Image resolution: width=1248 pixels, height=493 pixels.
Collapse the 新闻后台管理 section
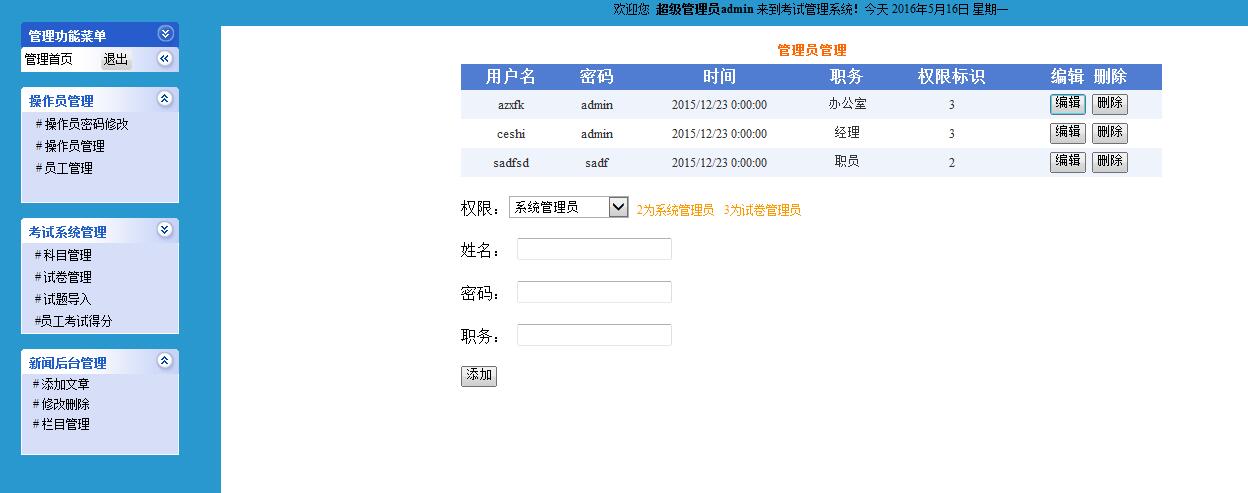point(165,361)
